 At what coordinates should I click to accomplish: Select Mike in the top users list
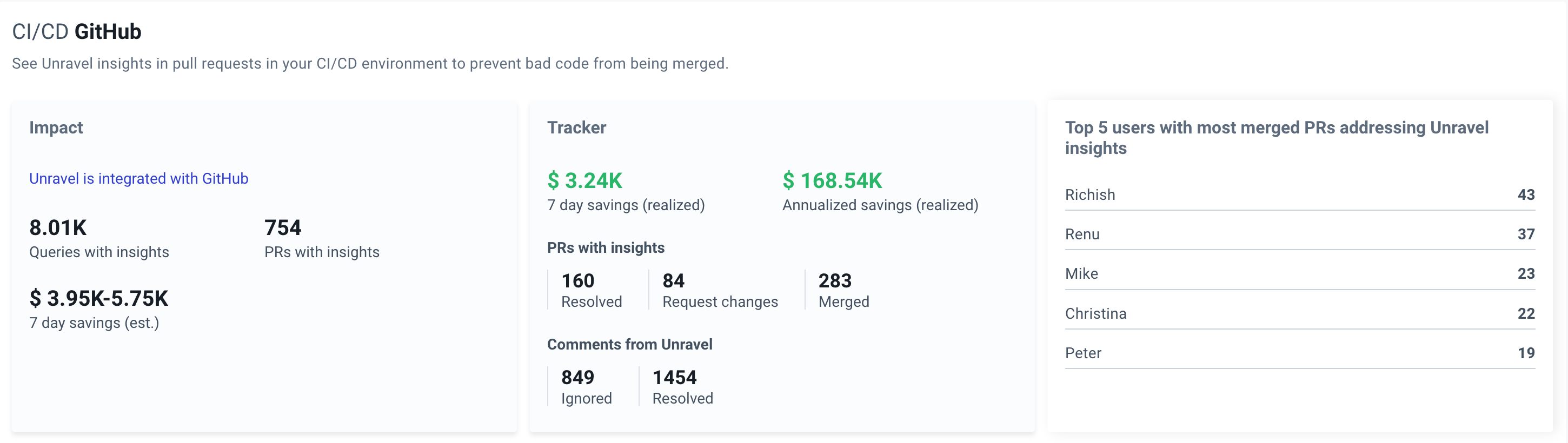coord(1081,274)
